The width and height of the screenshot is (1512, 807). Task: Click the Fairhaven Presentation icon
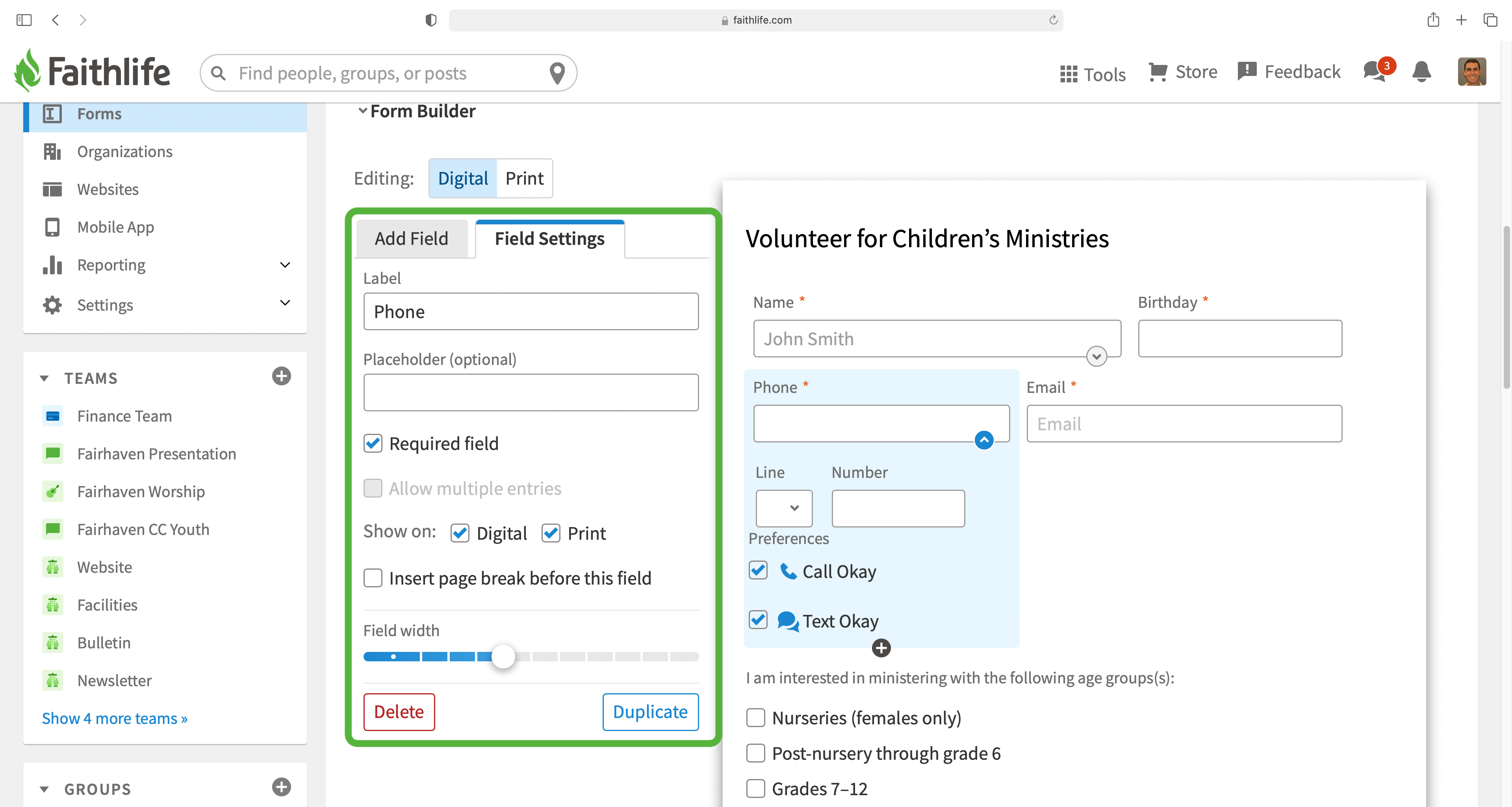[x=52, y=453]
